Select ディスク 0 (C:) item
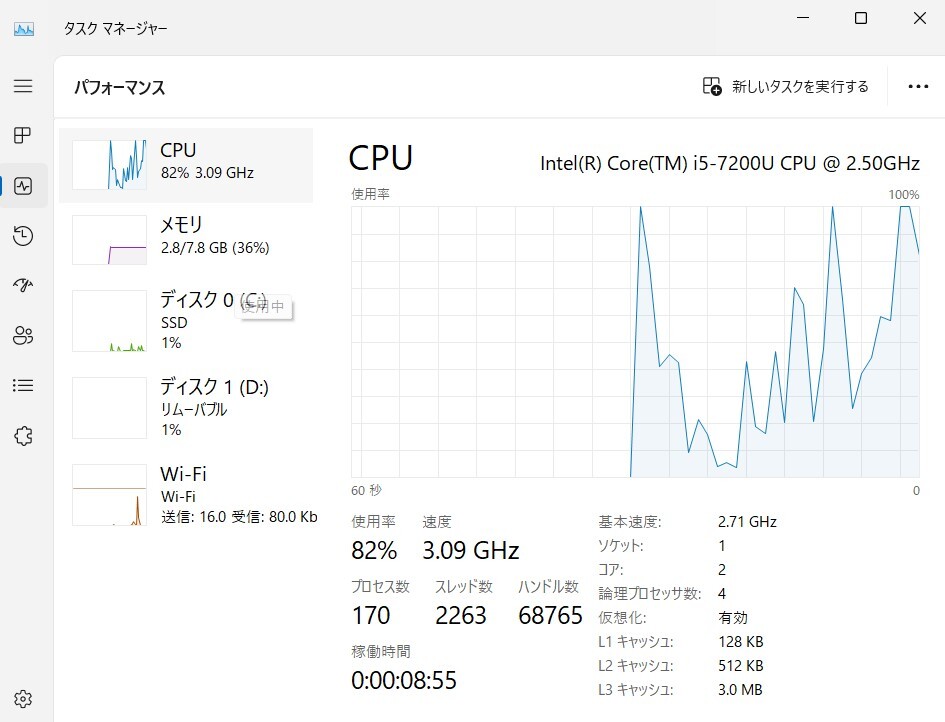 tap(186, 321)
